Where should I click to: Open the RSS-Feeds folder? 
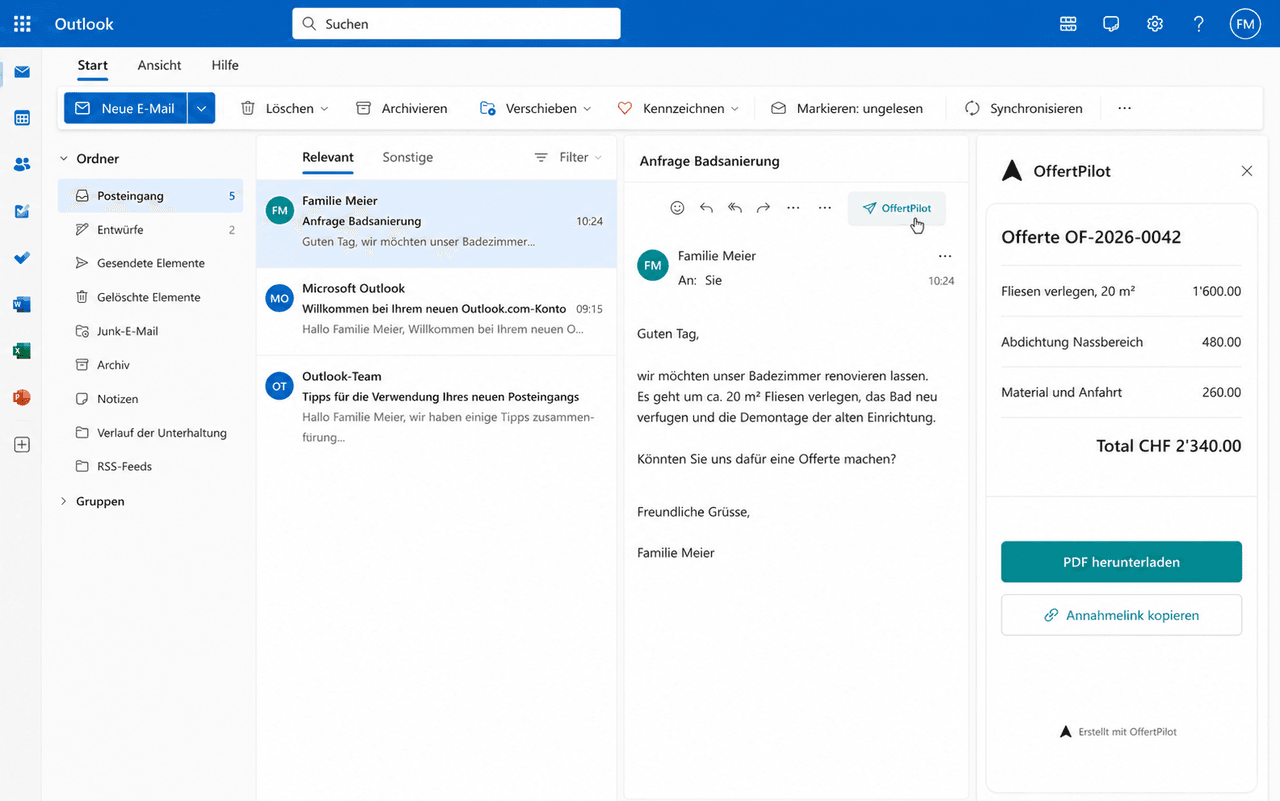pyautogui.click(x=150, y=466)
